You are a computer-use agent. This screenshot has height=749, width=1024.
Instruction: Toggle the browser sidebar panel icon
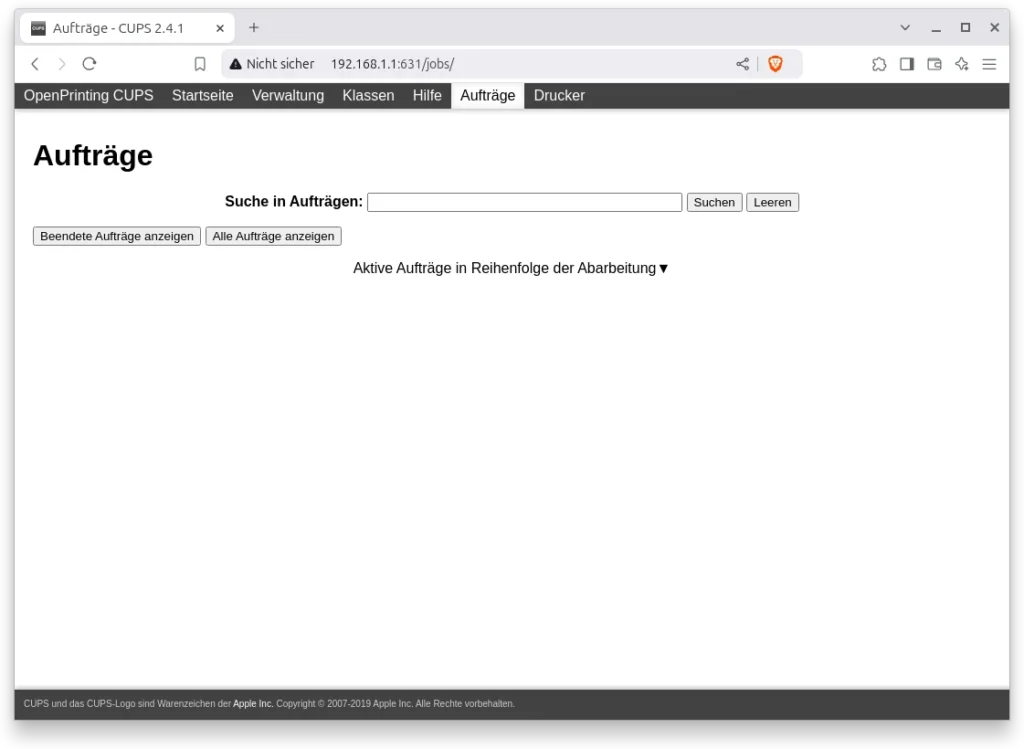click(907, 64)
